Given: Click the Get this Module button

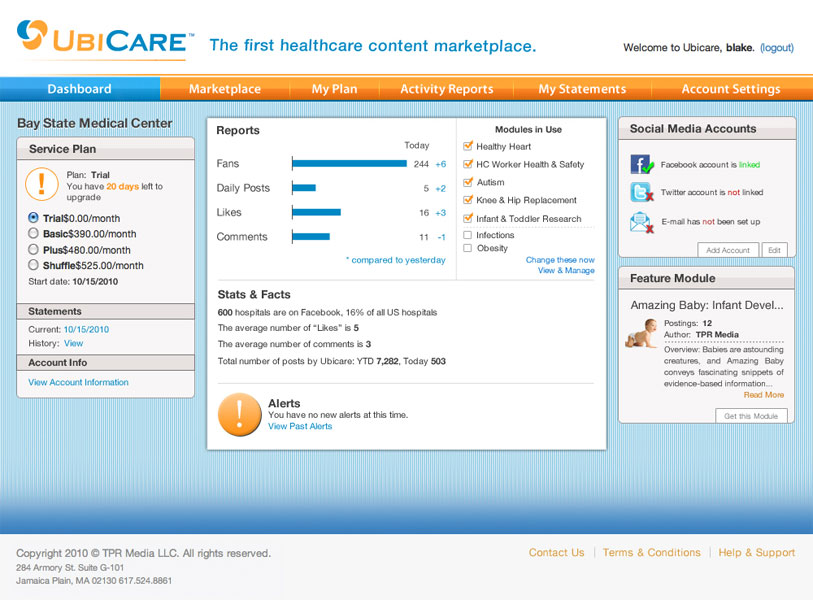Looking at the screenshot, I should point(751,416).
